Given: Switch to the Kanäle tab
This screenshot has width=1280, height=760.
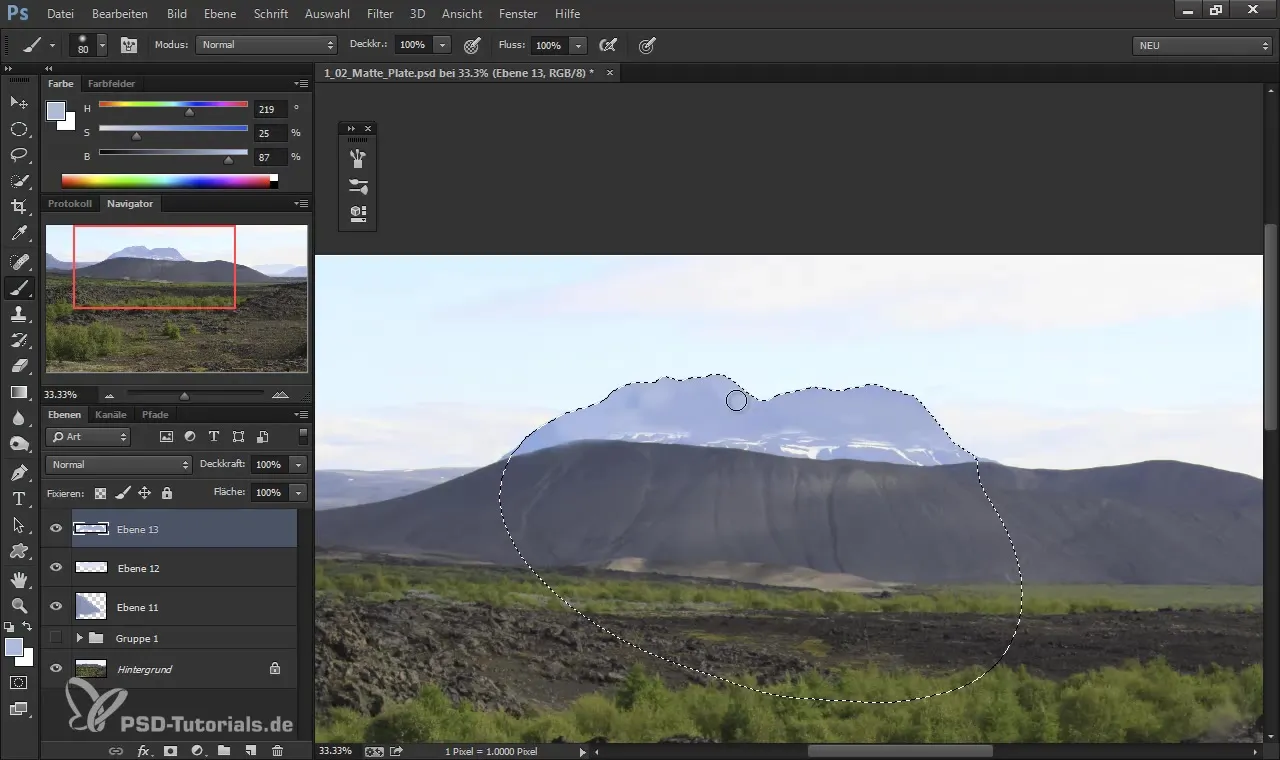Looking at the screenshot, I should click(x=110, y=414).
